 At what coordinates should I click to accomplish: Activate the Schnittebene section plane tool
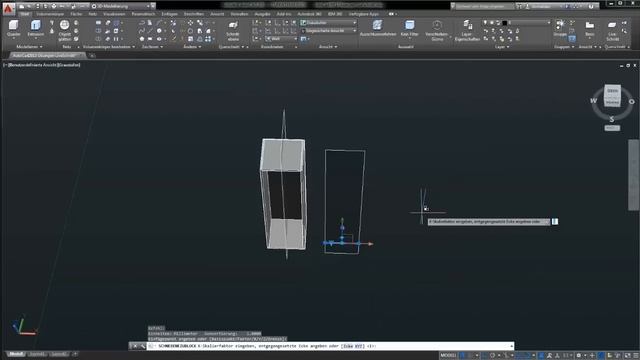tap(233, 30)
